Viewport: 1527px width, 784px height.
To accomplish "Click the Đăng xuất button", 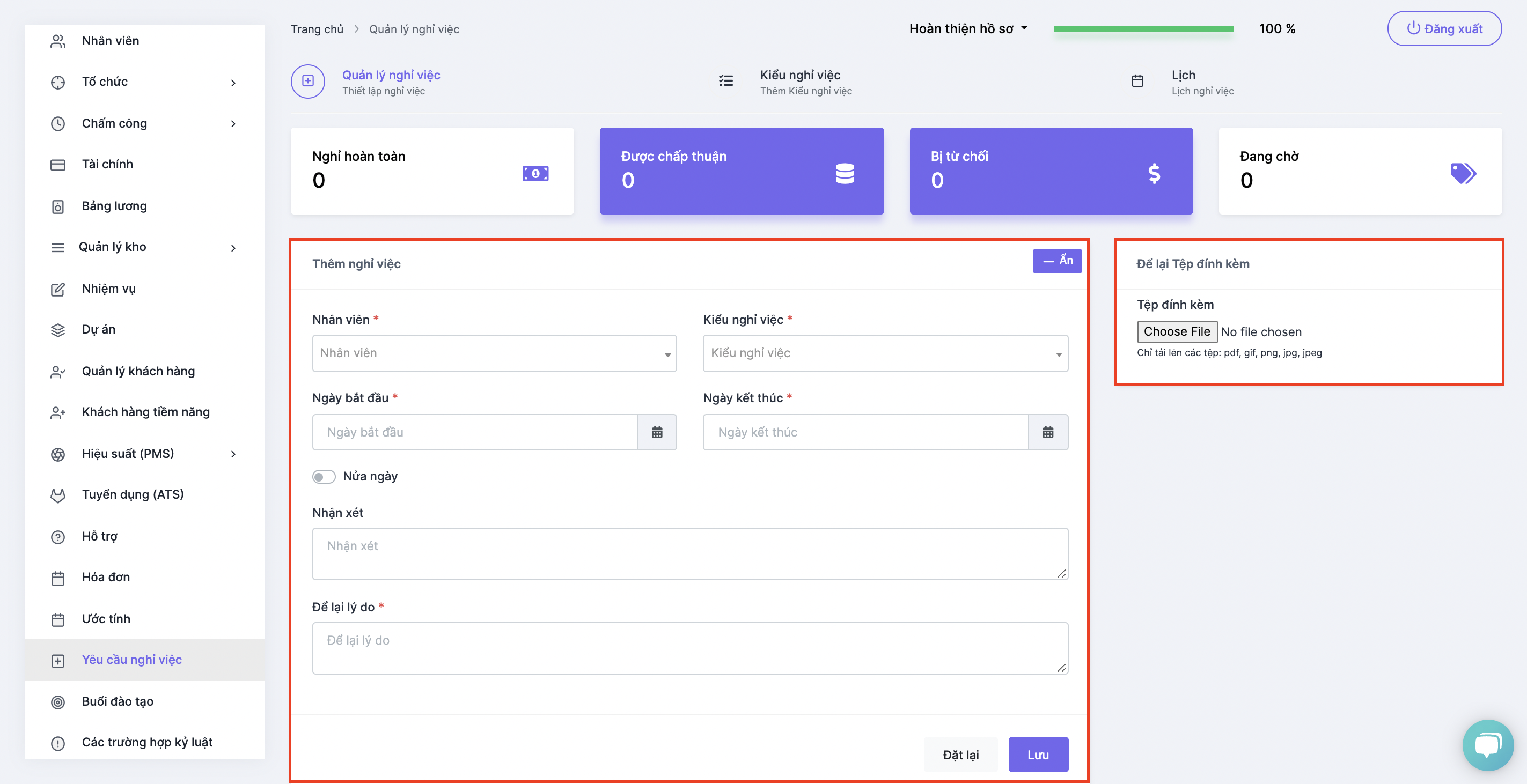I will tap(1443, 28).
